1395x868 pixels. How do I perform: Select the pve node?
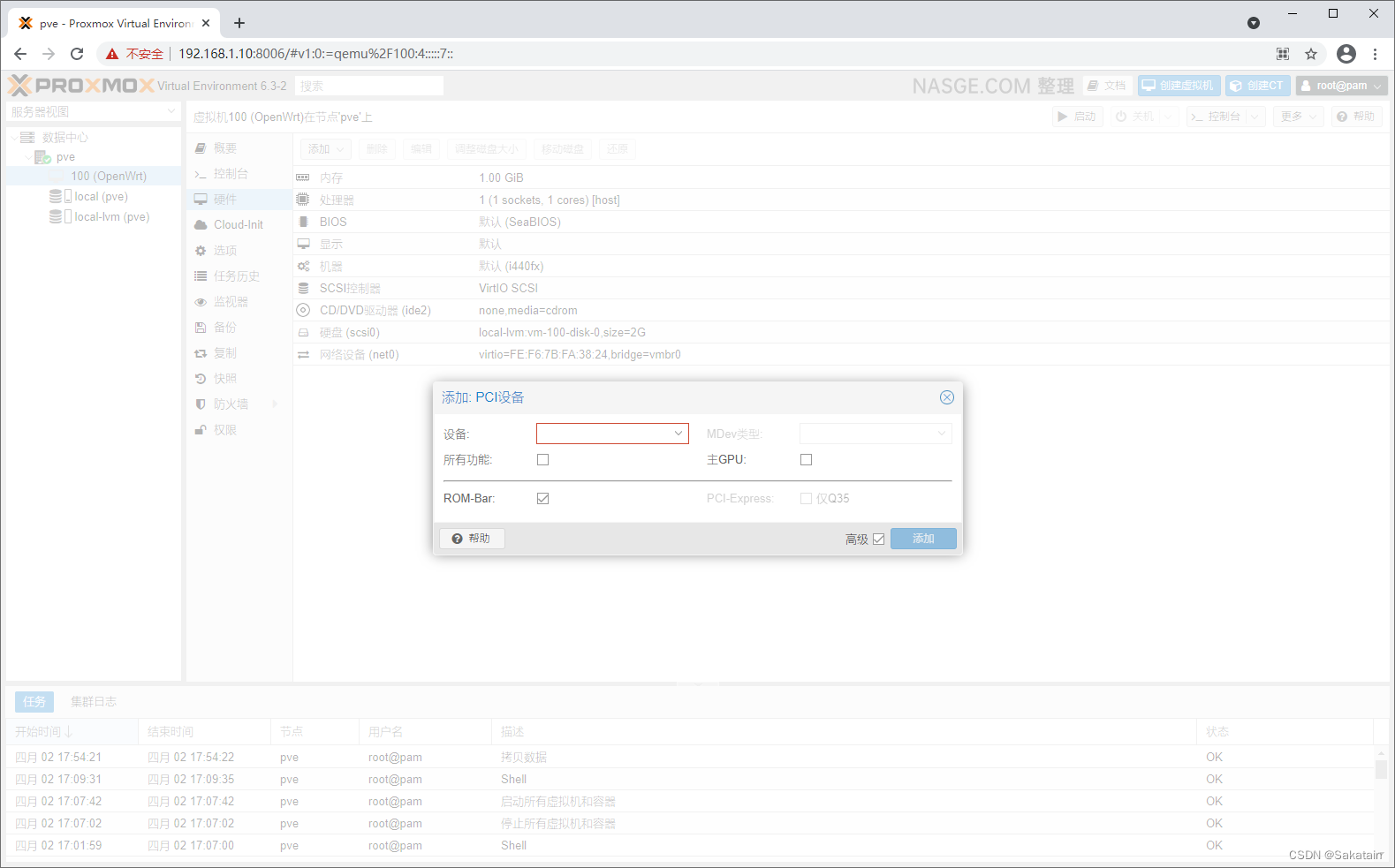pyautogui.click(x=65, y=157)
